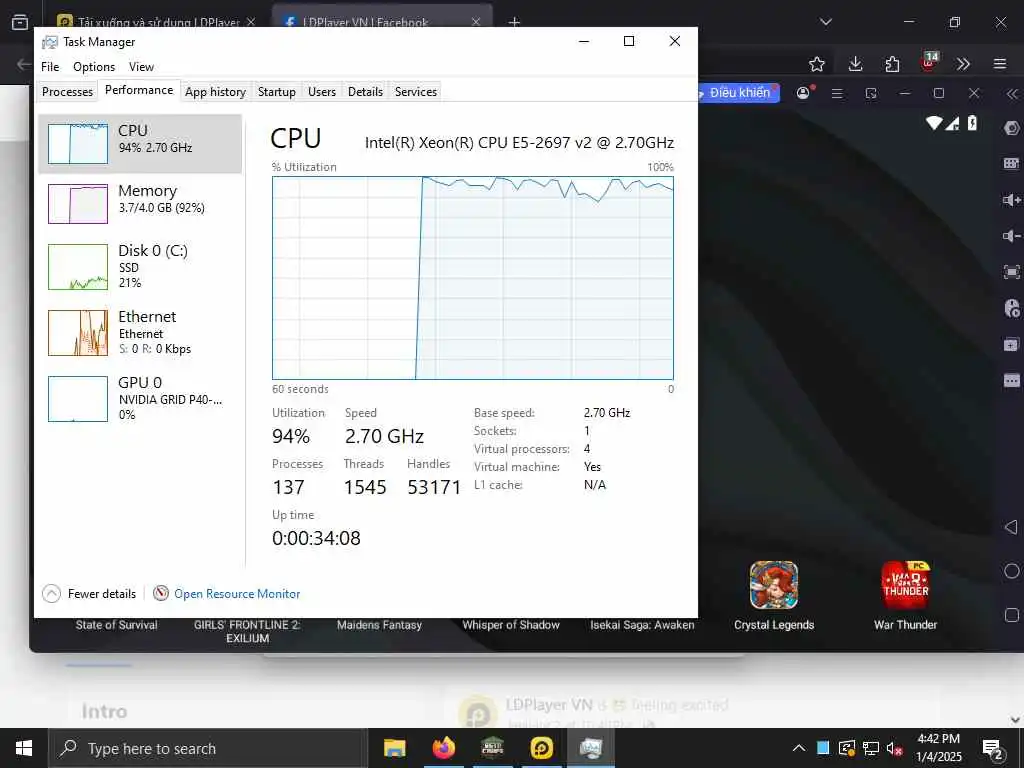
Task: Click Isekai Saga: Awaken app label
Action: click(642, 625)
